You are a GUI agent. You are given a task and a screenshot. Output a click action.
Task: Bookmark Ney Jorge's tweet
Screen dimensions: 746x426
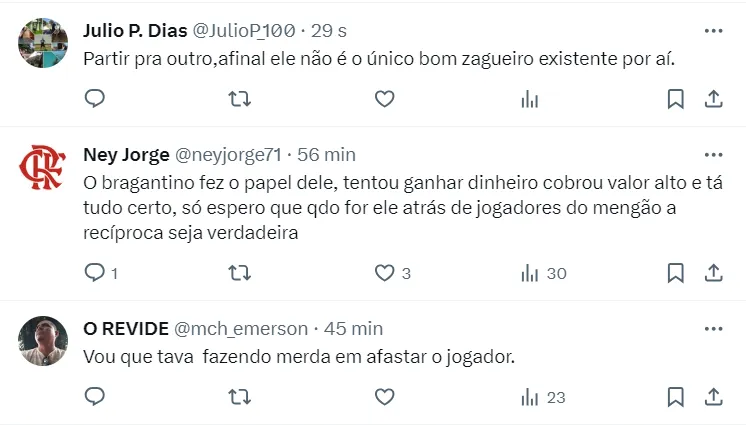675,273
